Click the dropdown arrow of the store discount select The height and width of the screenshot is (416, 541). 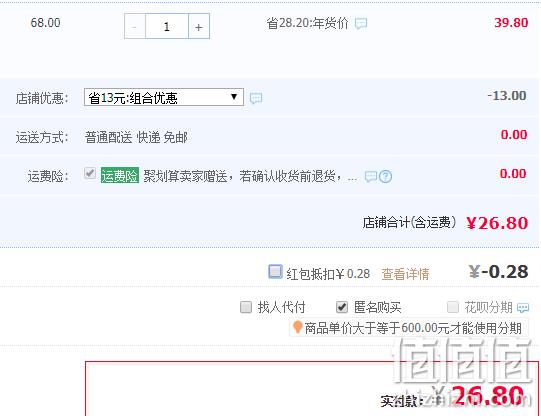pos(234,97)
